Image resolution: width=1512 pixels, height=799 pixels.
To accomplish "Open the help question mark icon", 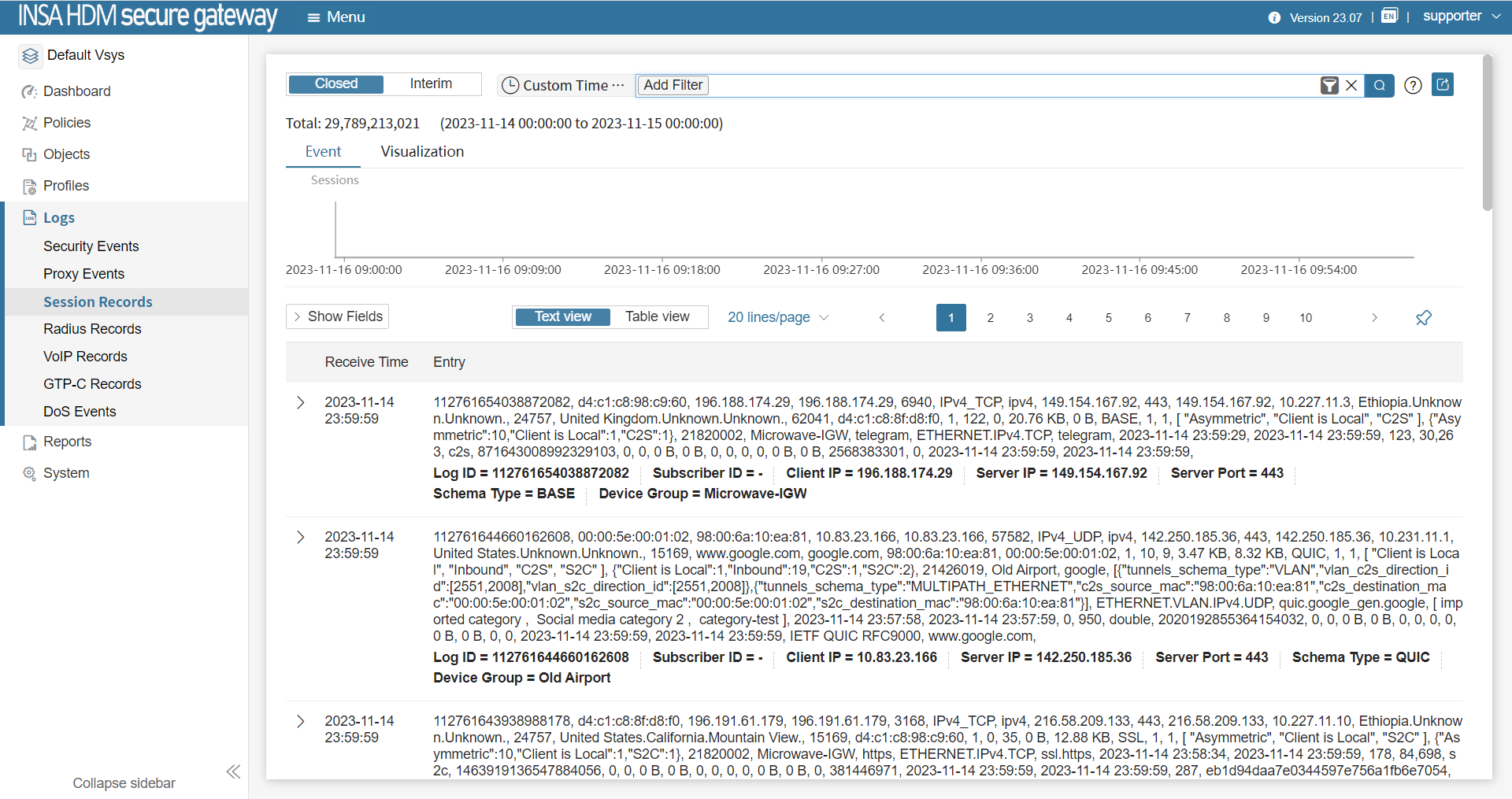I will coord(1413,85).
